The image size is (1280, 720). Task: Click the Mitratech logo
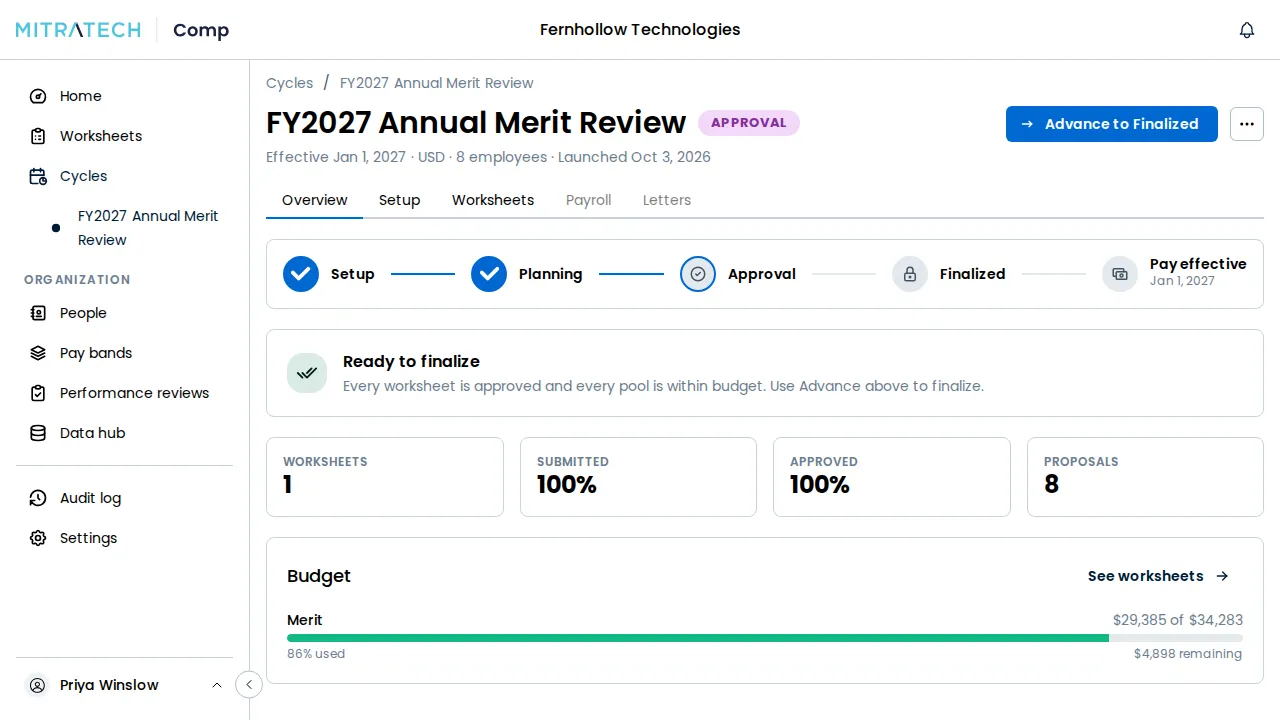pyautogui.click(x=78, y=30)
